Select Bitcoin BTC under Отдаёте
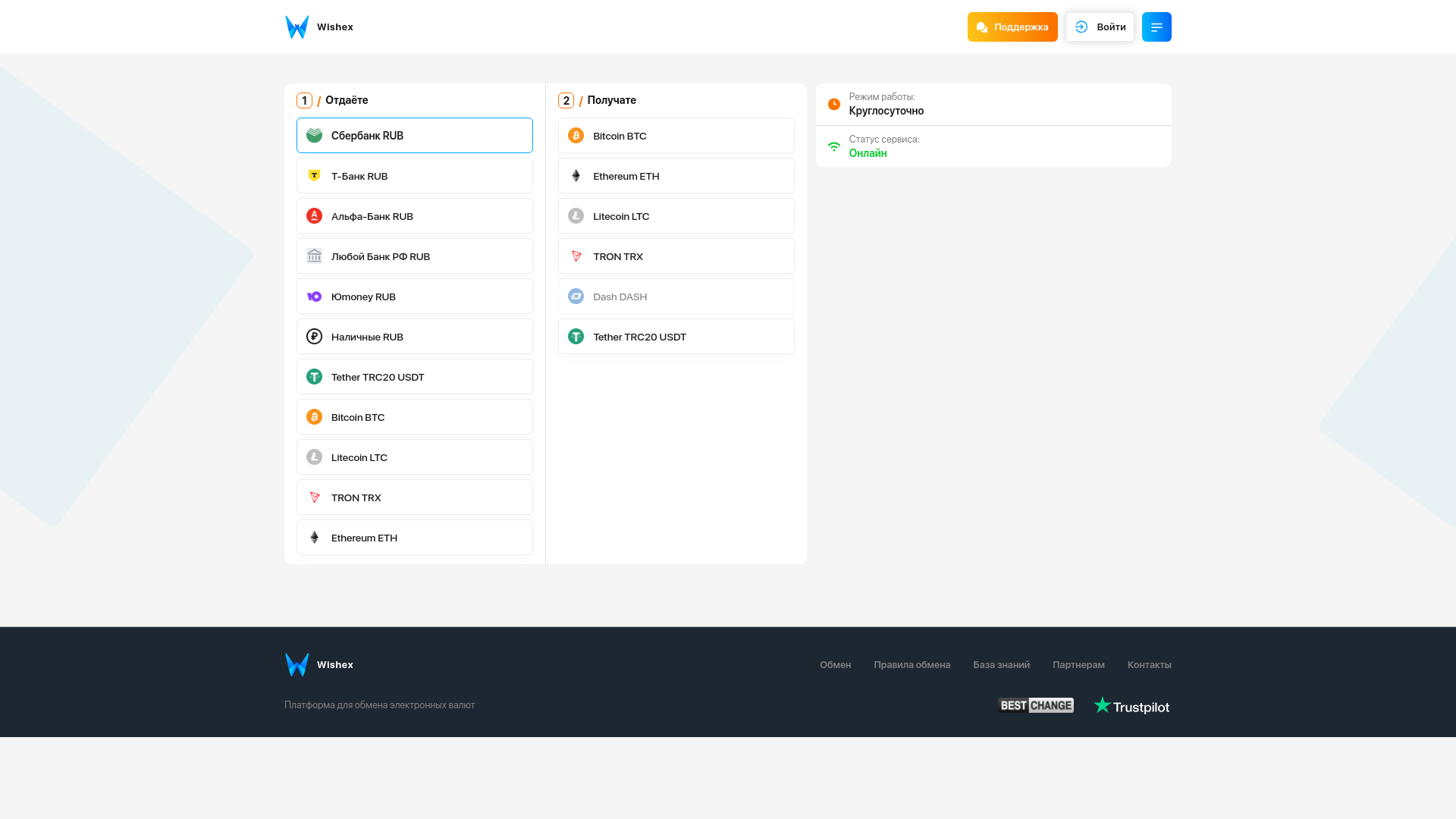The height and width of the screenshot is (819, 1456). [x=415, y=417]
